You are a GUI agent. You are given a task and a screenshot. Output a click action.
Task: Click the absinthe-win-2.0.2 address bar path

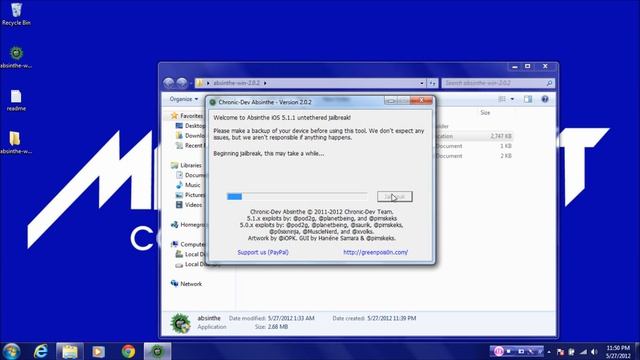[237, 83]
